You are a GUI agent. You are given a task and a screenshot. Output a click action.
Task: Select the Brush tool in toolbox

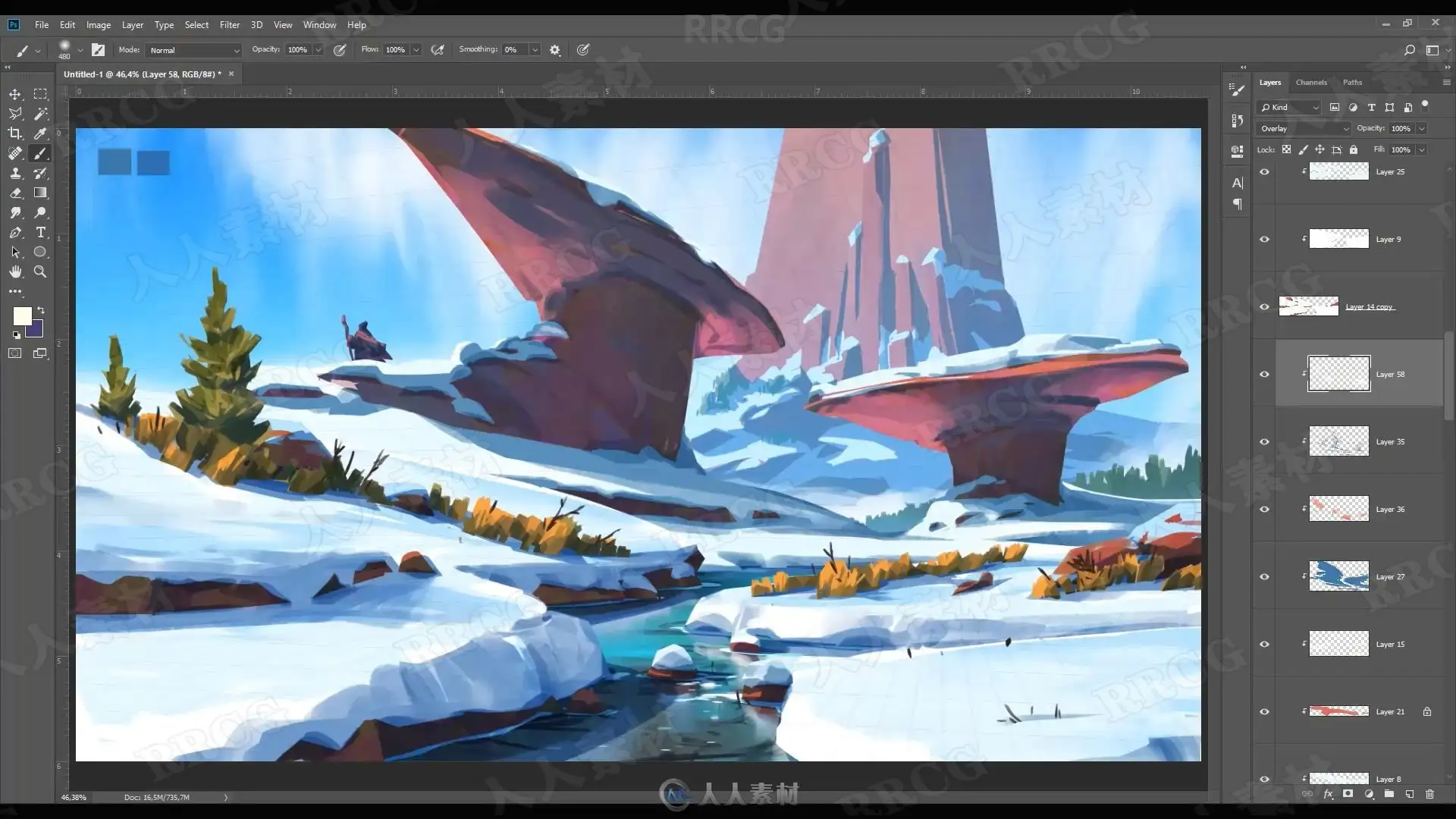tap(41, 153)
